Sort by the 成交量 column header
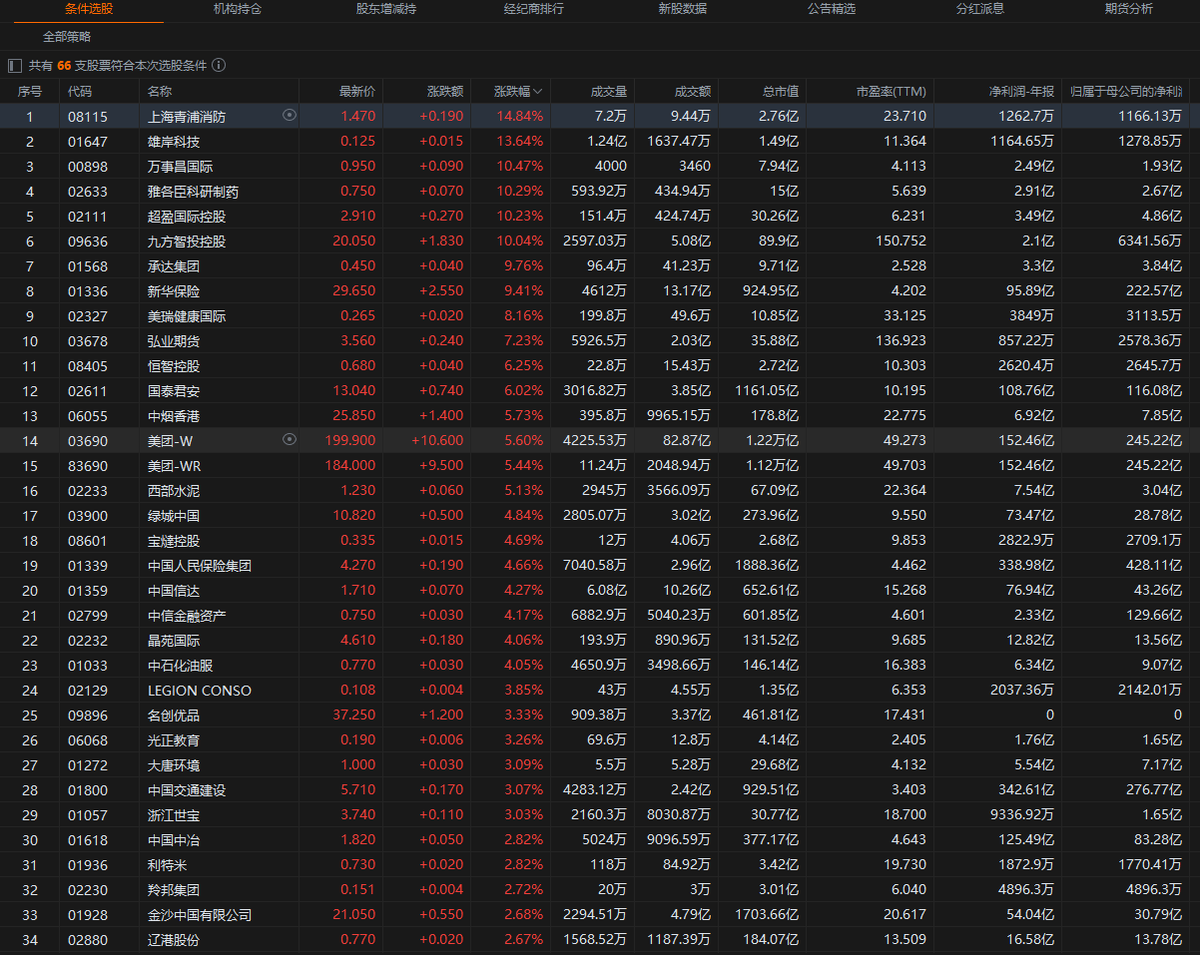Image resolution: width=1200 pixels, height=955 pixels. click(x=608, y=91)
